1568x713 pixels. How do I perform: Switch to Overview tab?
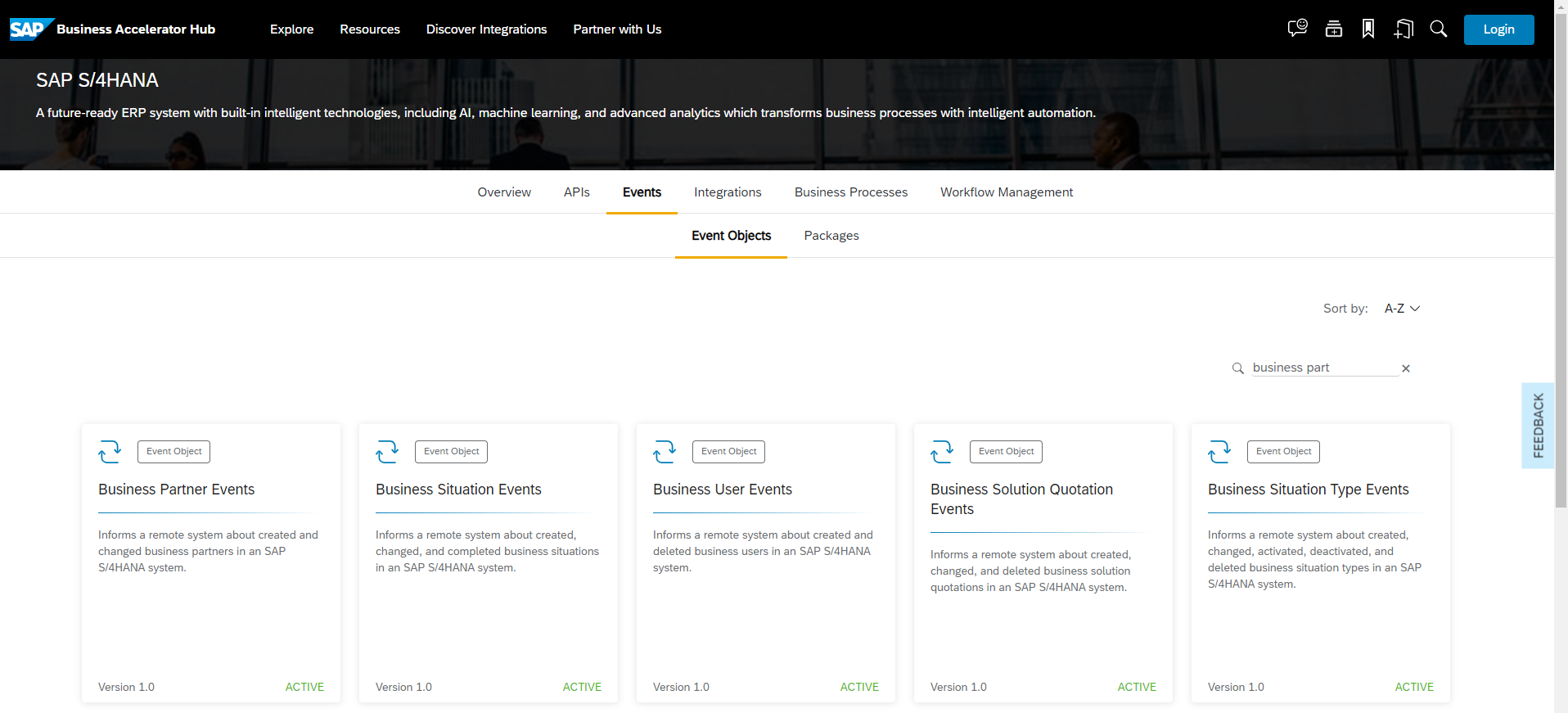click(x=504, y=192)
